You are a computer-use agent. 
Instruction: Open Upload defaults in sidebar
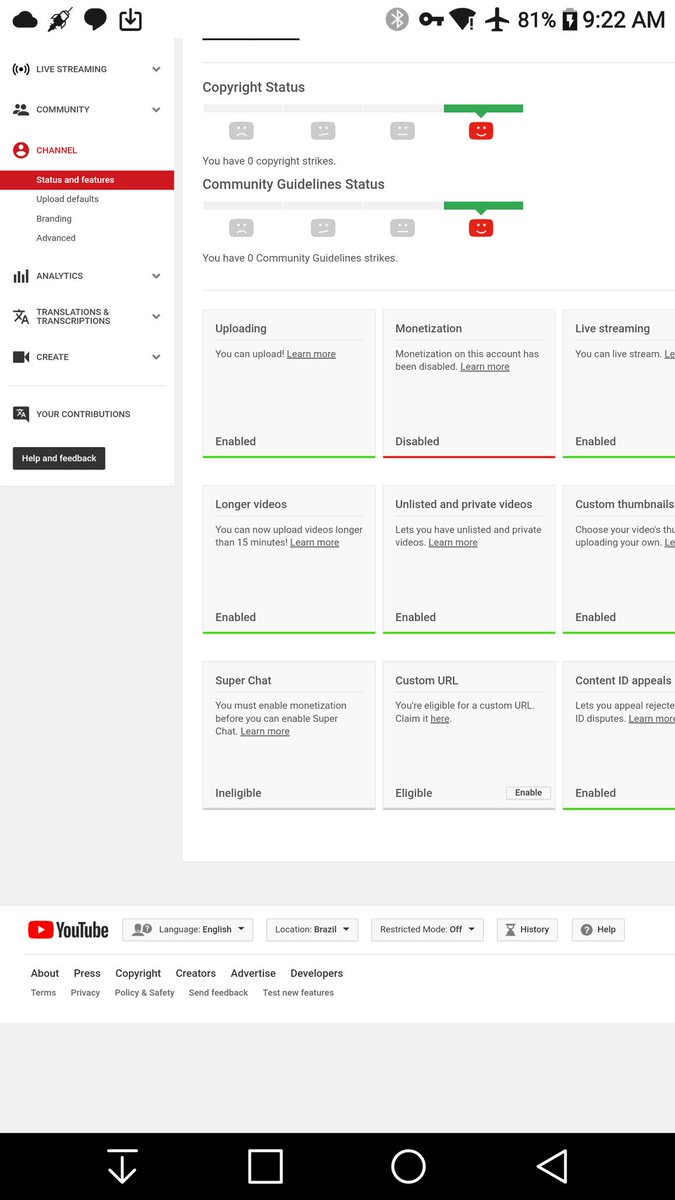point(68,199)
